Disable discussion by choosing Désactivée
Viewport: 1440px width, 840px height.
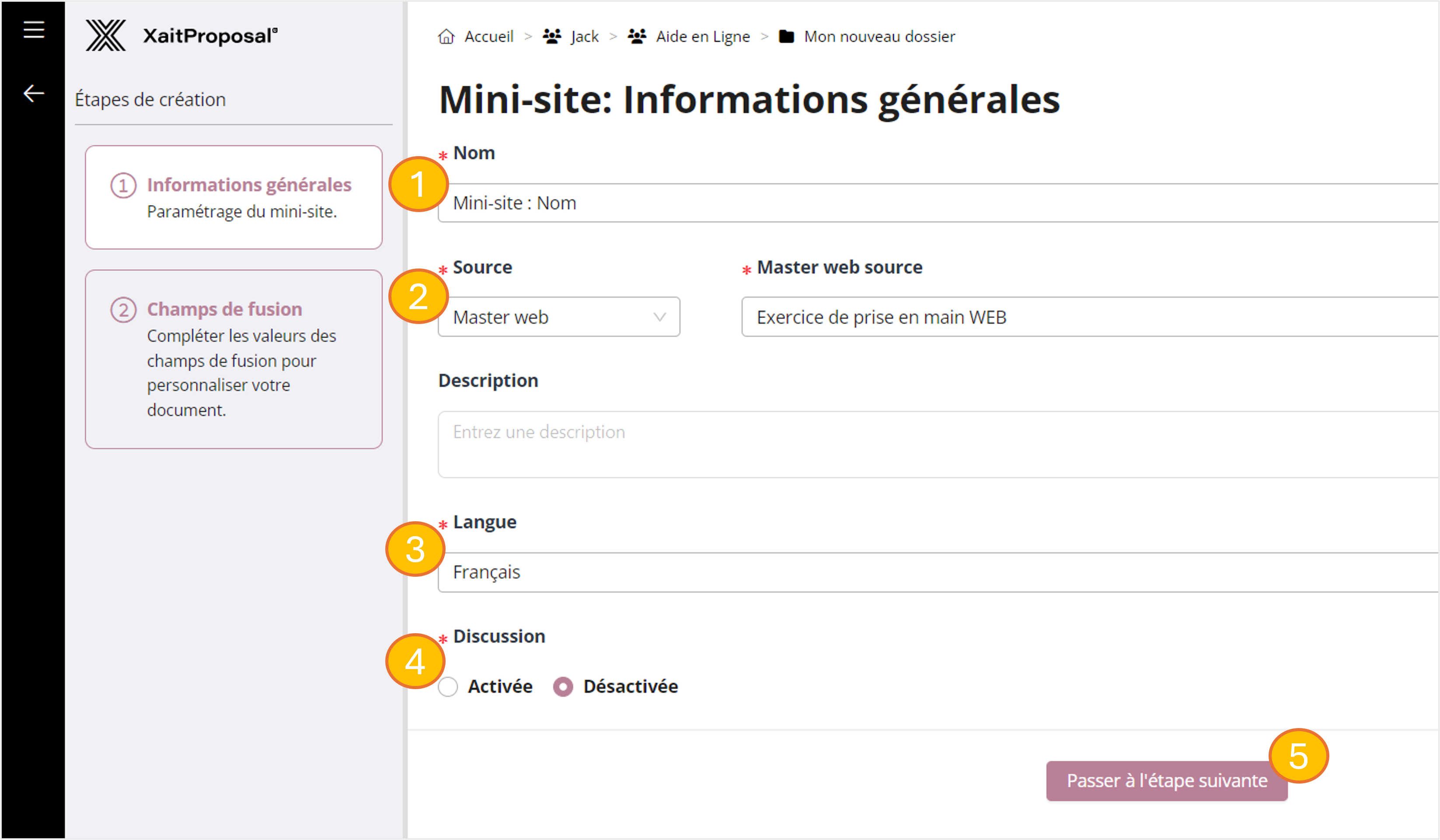[x=563, y=687]
